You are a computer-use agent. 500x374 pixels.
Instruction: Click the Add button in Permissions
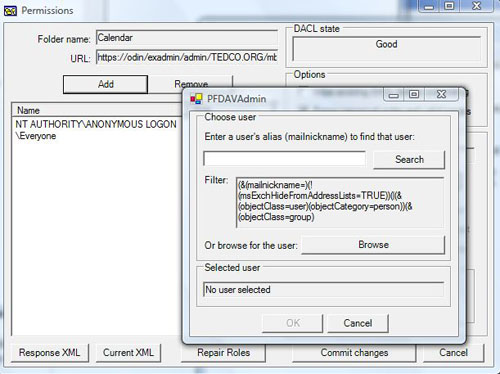point(105,84)
